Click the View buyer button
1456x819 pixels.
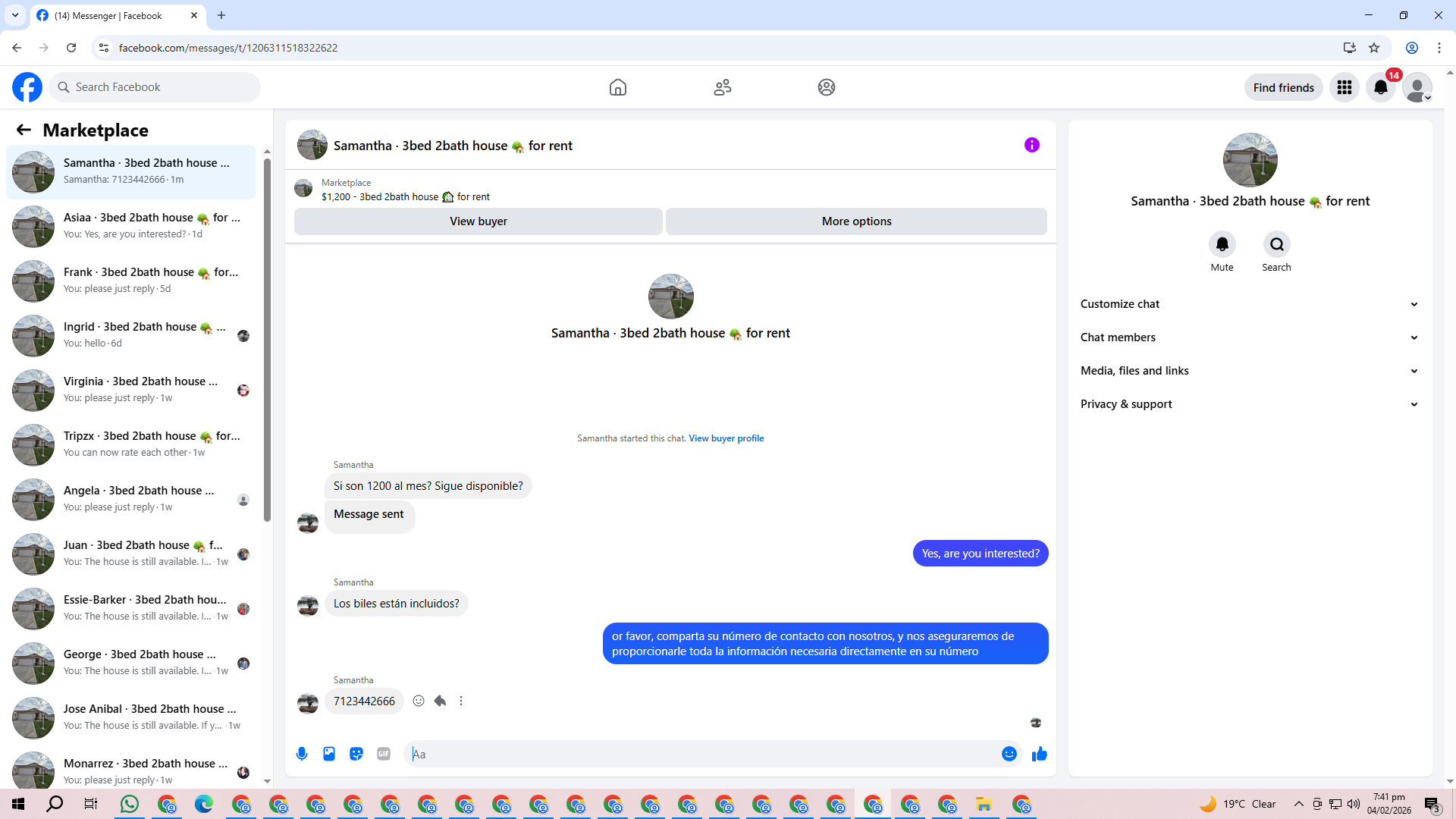point(478,221)
